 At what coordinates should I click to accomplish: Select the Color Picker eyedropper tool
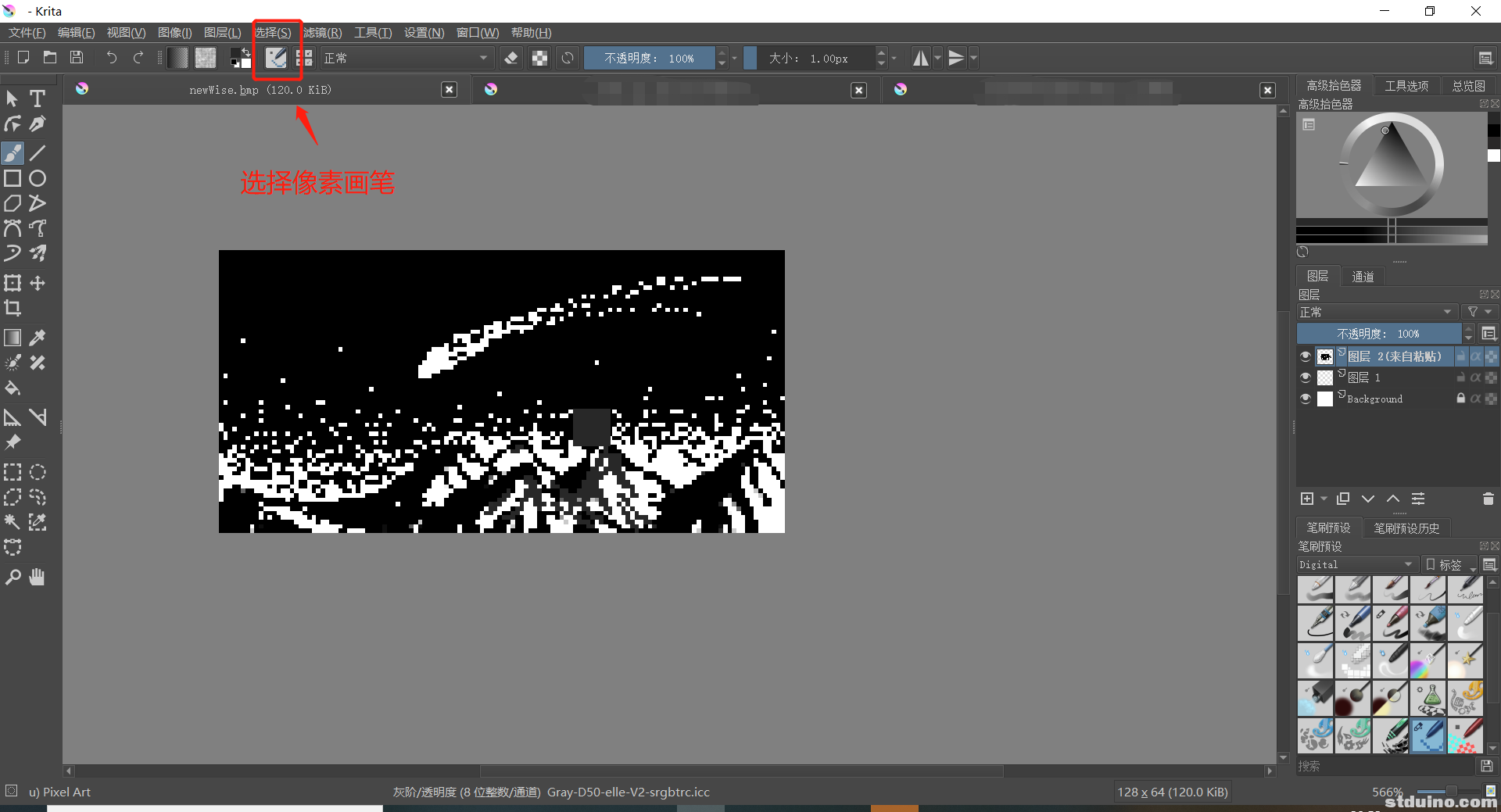(x=37, y=338)
